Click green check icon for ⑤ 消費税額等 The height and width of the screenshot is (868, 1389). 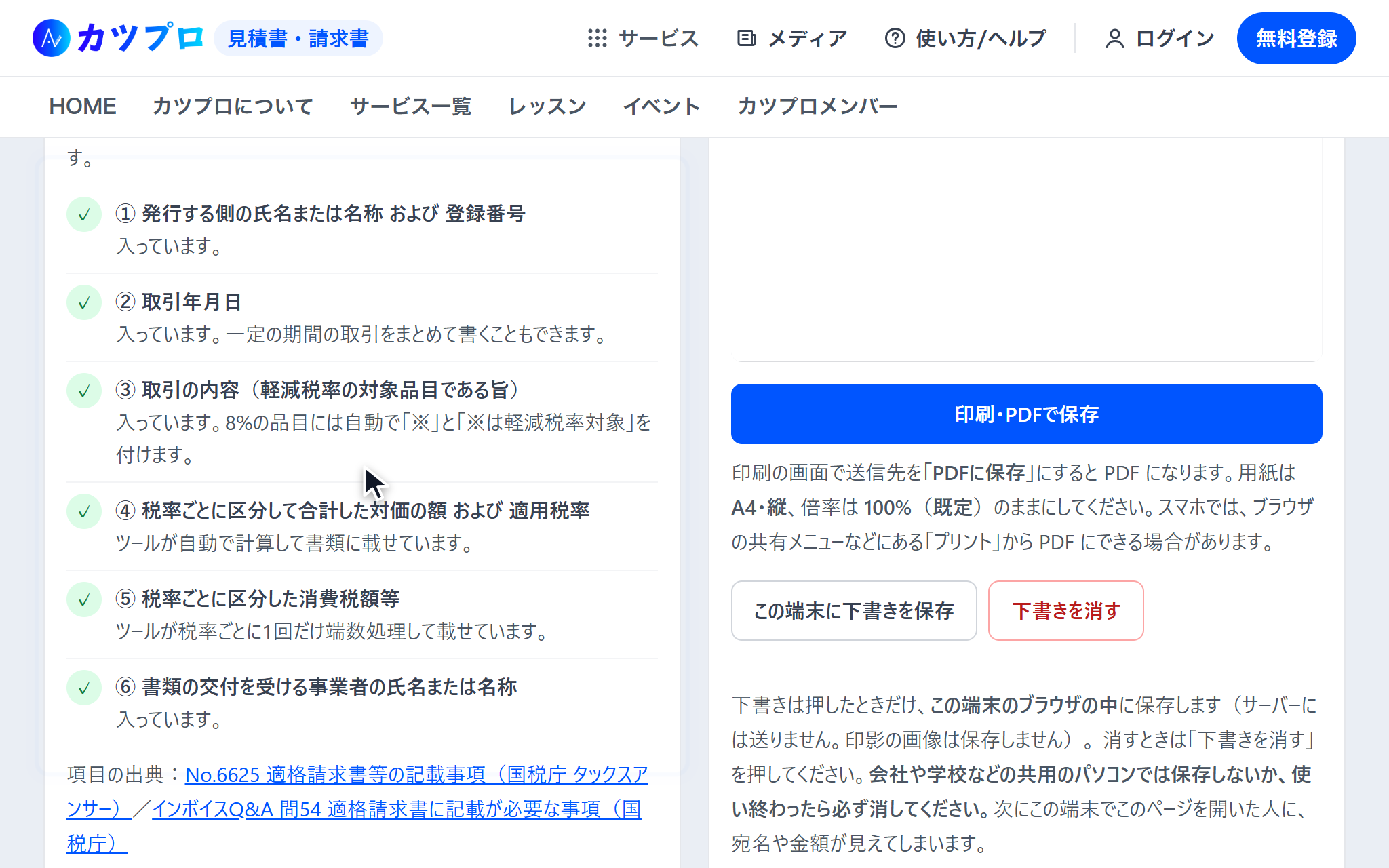[x=84, y=599]
